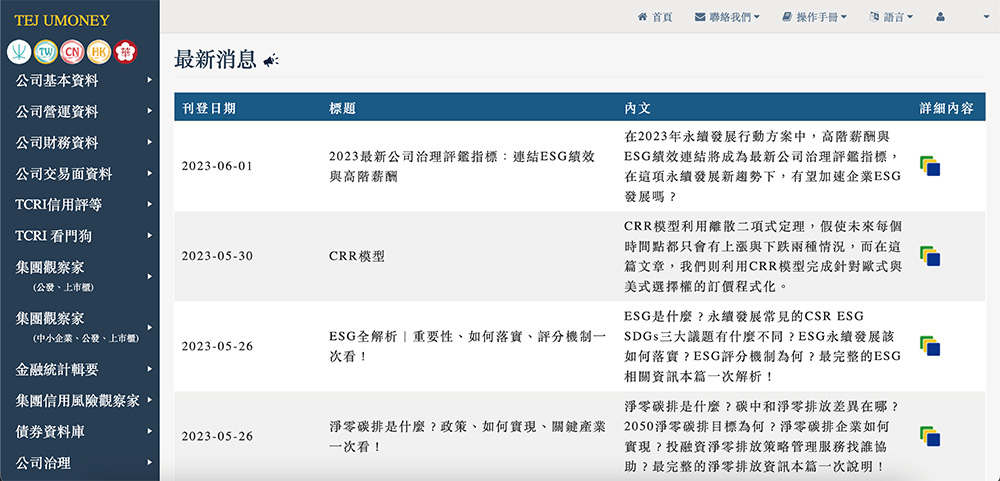The height and width of the screenshot is (481, 1000).
Task: Open details icon for ESG全解析 row
Action: (x=930, y=346)
